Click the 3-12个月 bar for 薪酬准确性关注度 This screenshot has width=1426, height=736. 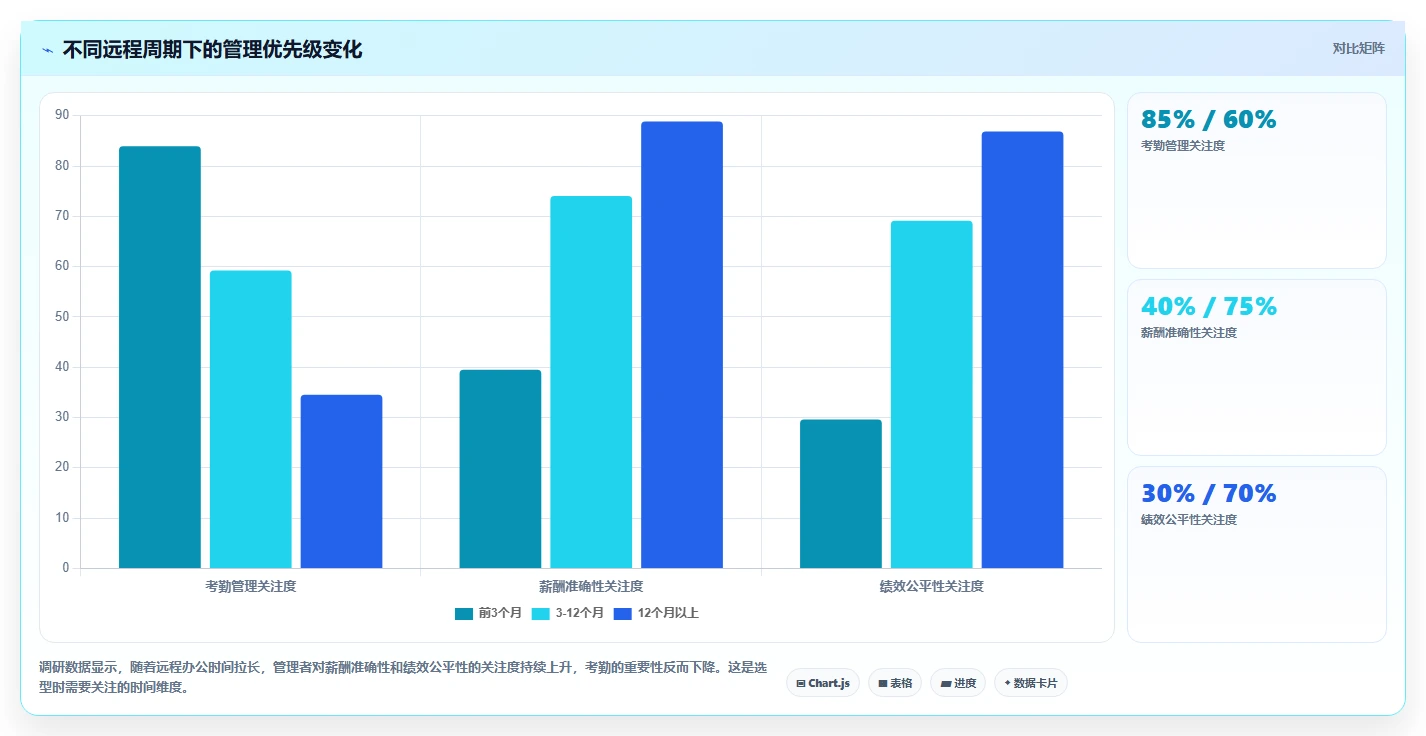[591, 382]
